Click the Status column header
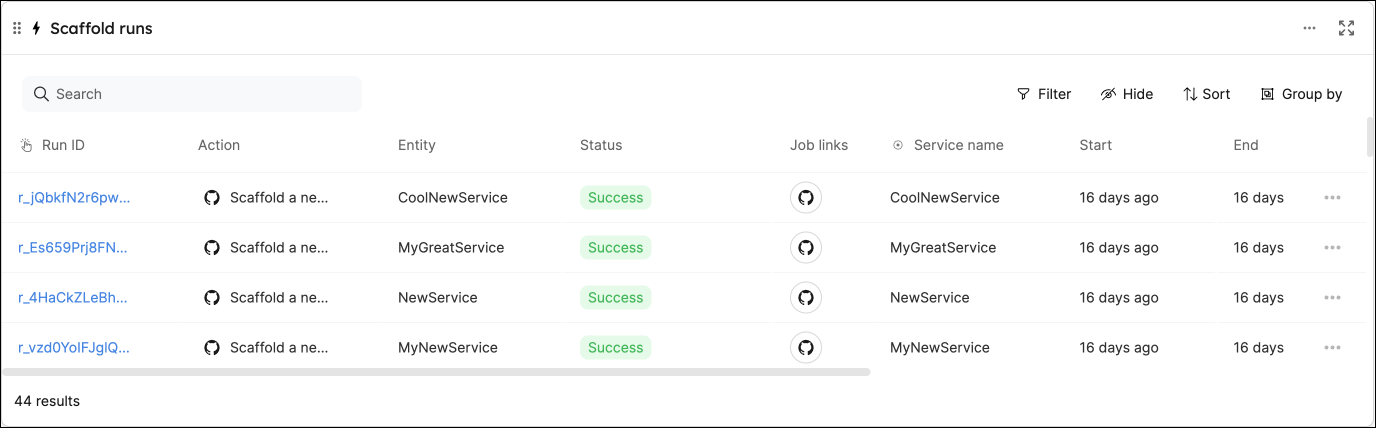 pos(601,145)
